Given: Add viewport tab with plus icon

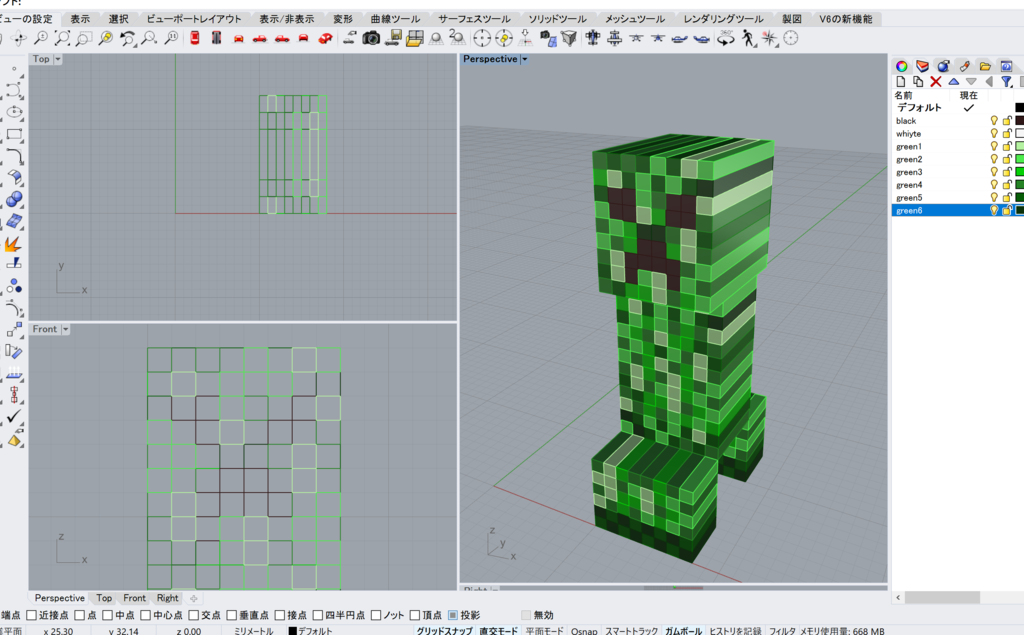Looking at the screenshot, I should (193, 598).
